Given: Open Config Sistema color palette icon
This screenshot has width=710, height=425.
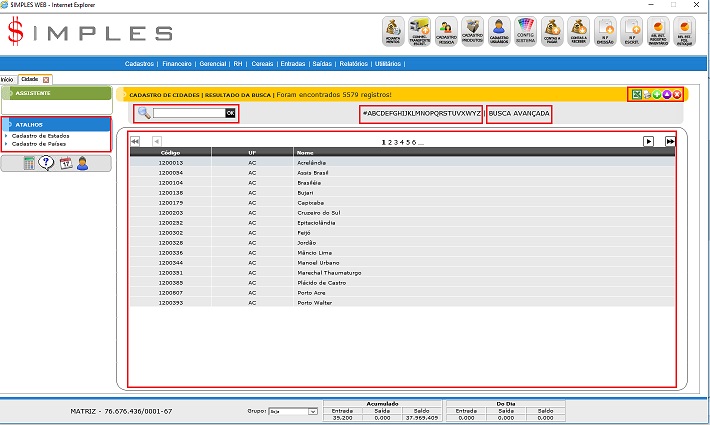Looking at the screenshot, I should pos(526,32).
